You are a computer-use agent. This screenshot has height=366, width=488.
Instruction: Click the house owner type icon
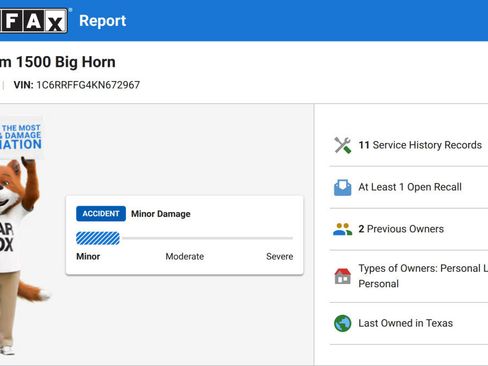(343, 276)
